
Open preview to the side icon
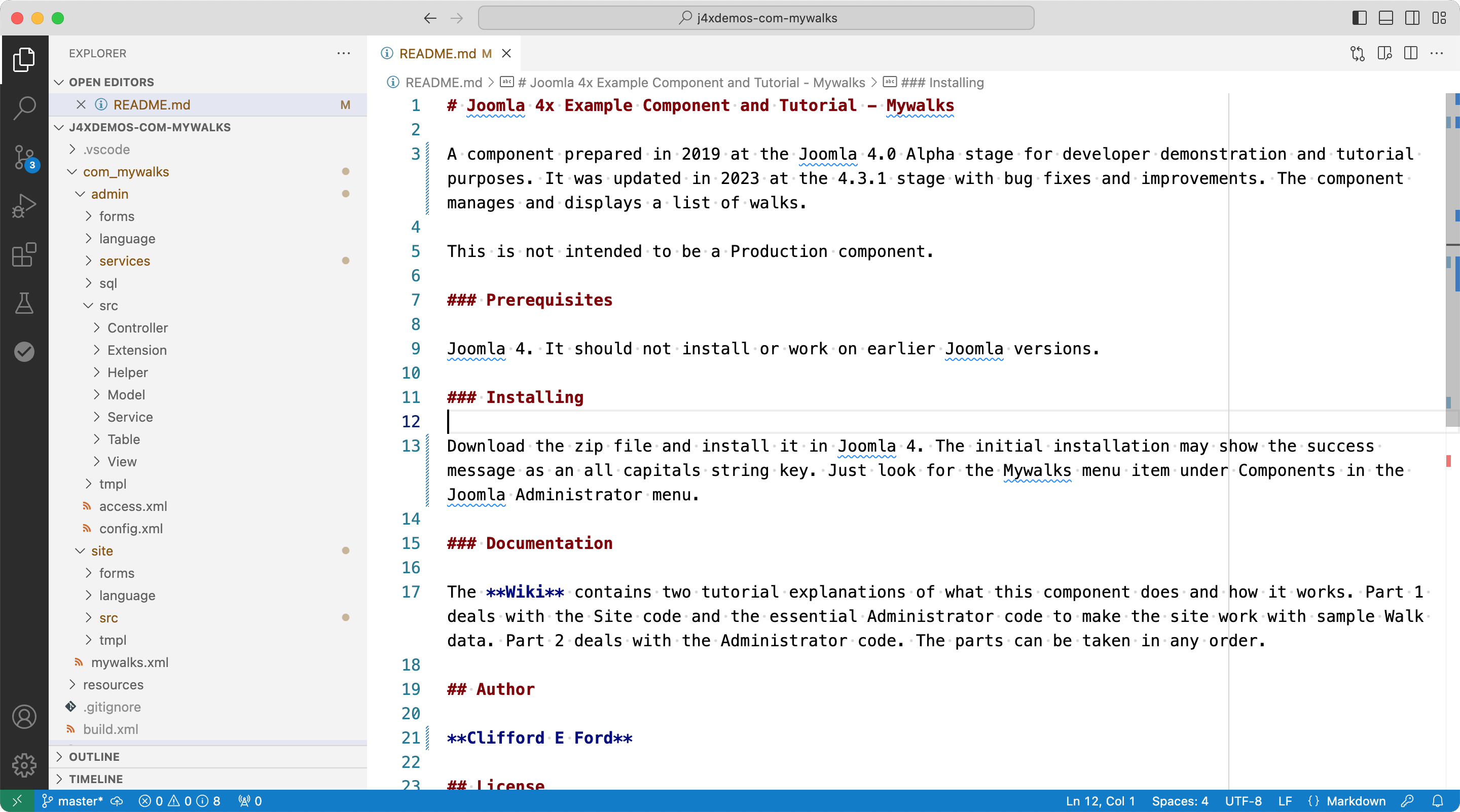pos(1384,53)
